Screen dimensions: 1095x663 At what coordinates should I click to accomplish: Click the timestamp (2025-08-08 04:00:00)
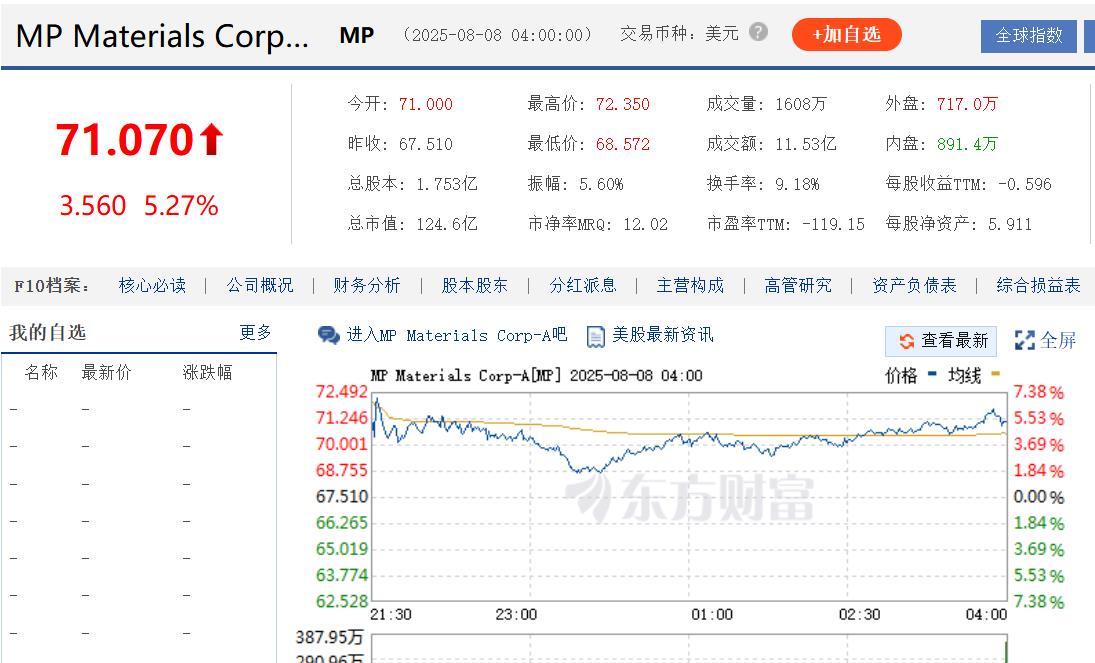498,34
